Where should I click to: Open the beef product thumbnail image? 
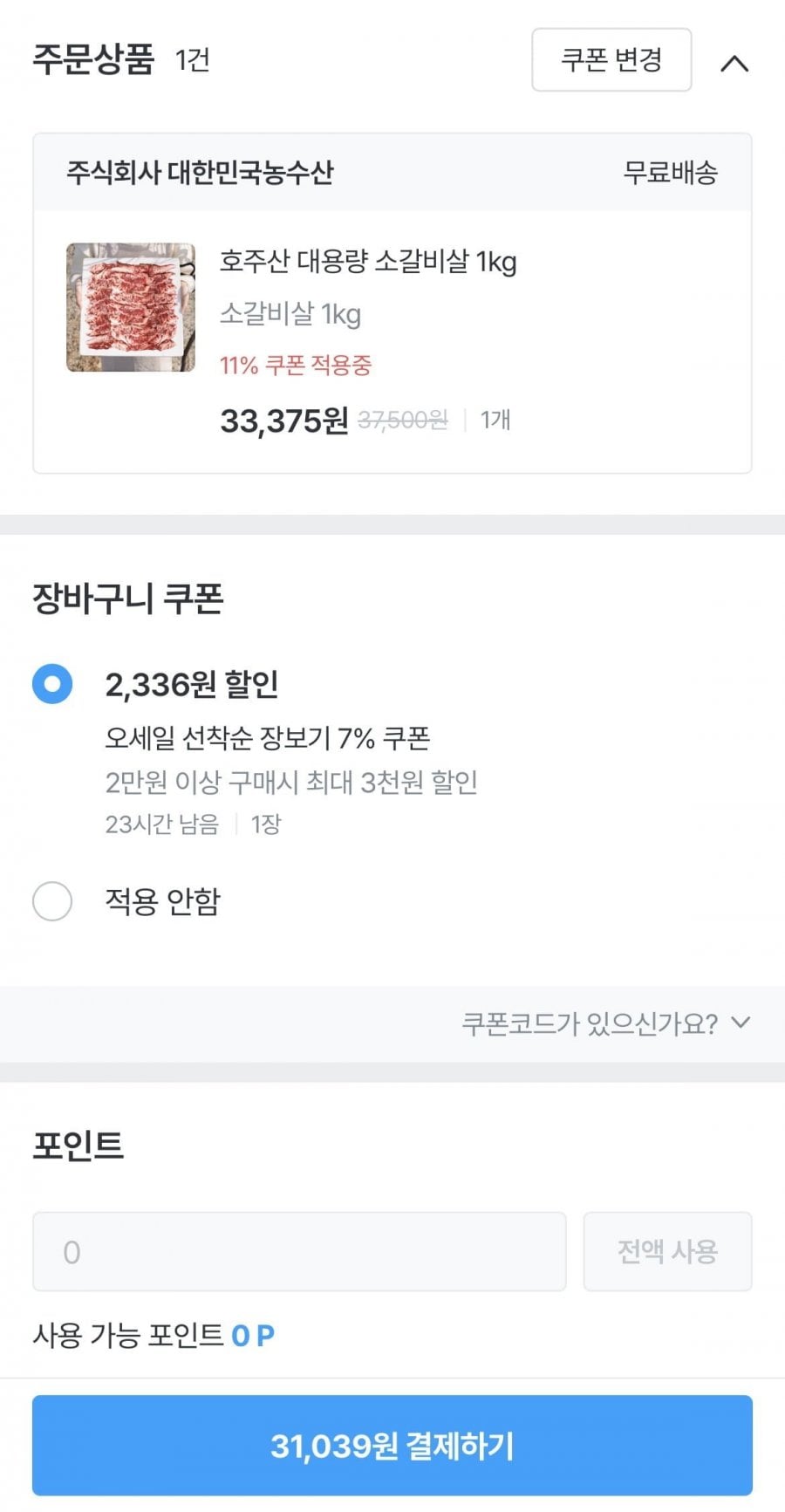(x=131, y=307)
